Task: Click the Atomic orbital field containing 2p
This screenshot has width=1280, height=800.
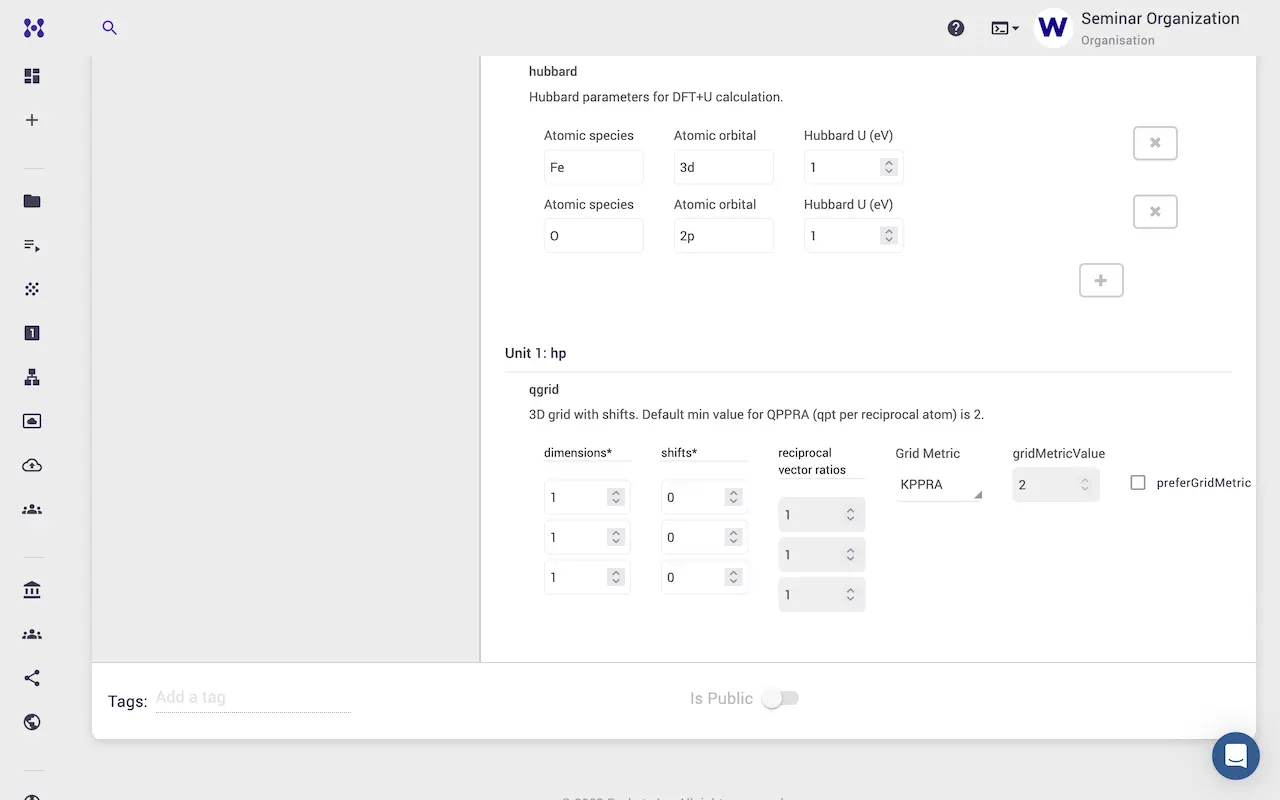Action: tap(722, 237)
